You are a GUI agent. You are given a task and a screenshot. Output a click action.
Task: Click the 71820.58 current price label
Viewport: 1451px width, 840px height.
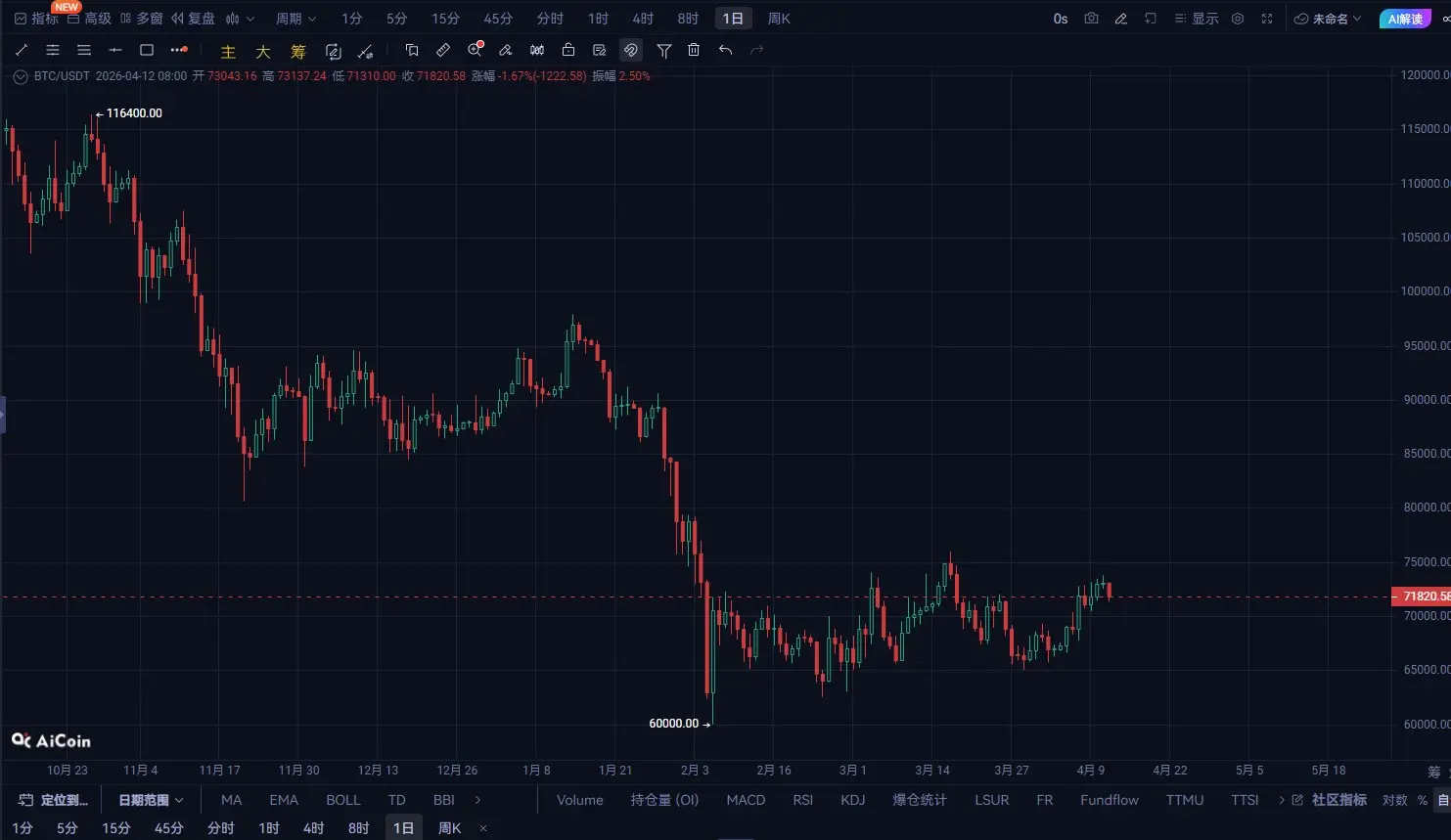(x=1422, y=597)
